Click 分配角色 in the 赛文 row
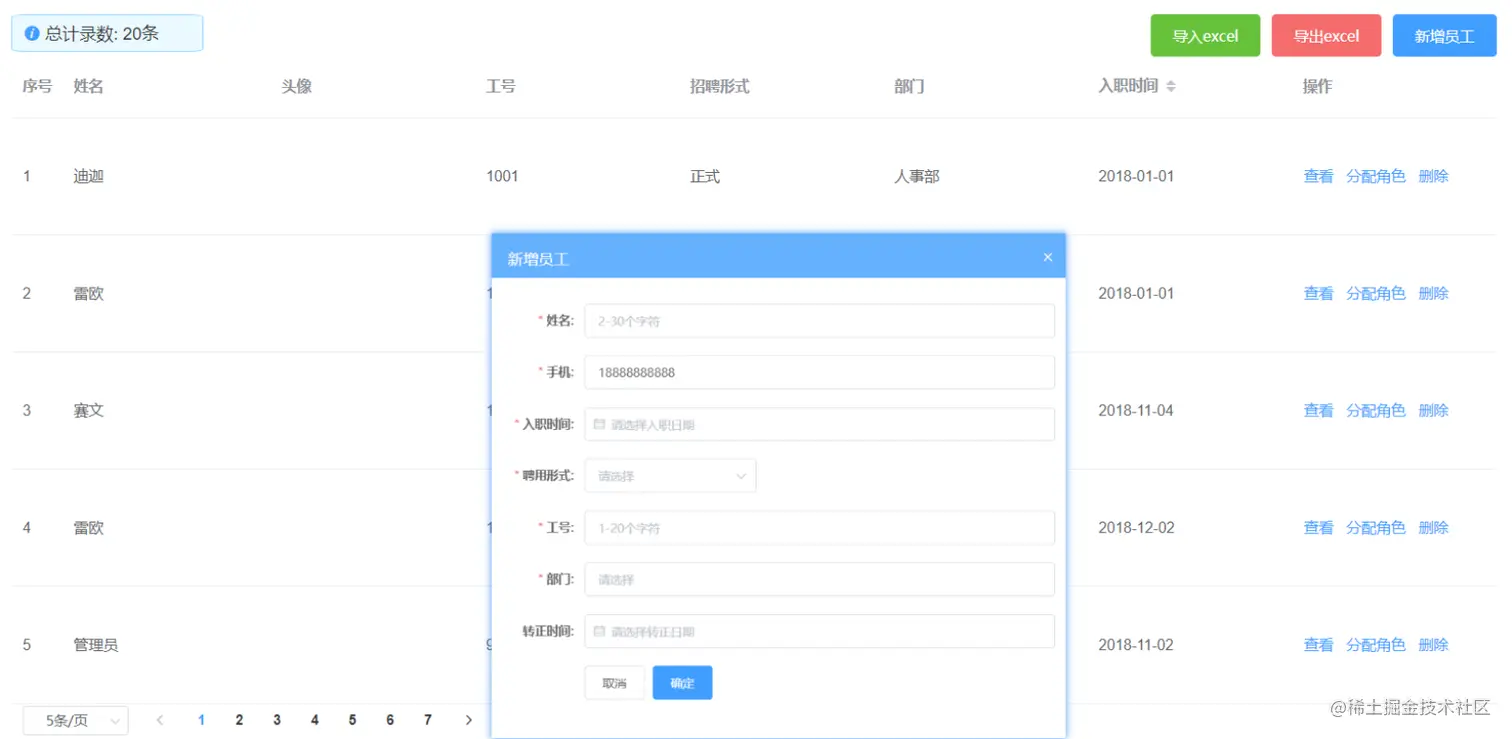Image resolution: width=1512 pixels, height=739 pixels. 1376,410
